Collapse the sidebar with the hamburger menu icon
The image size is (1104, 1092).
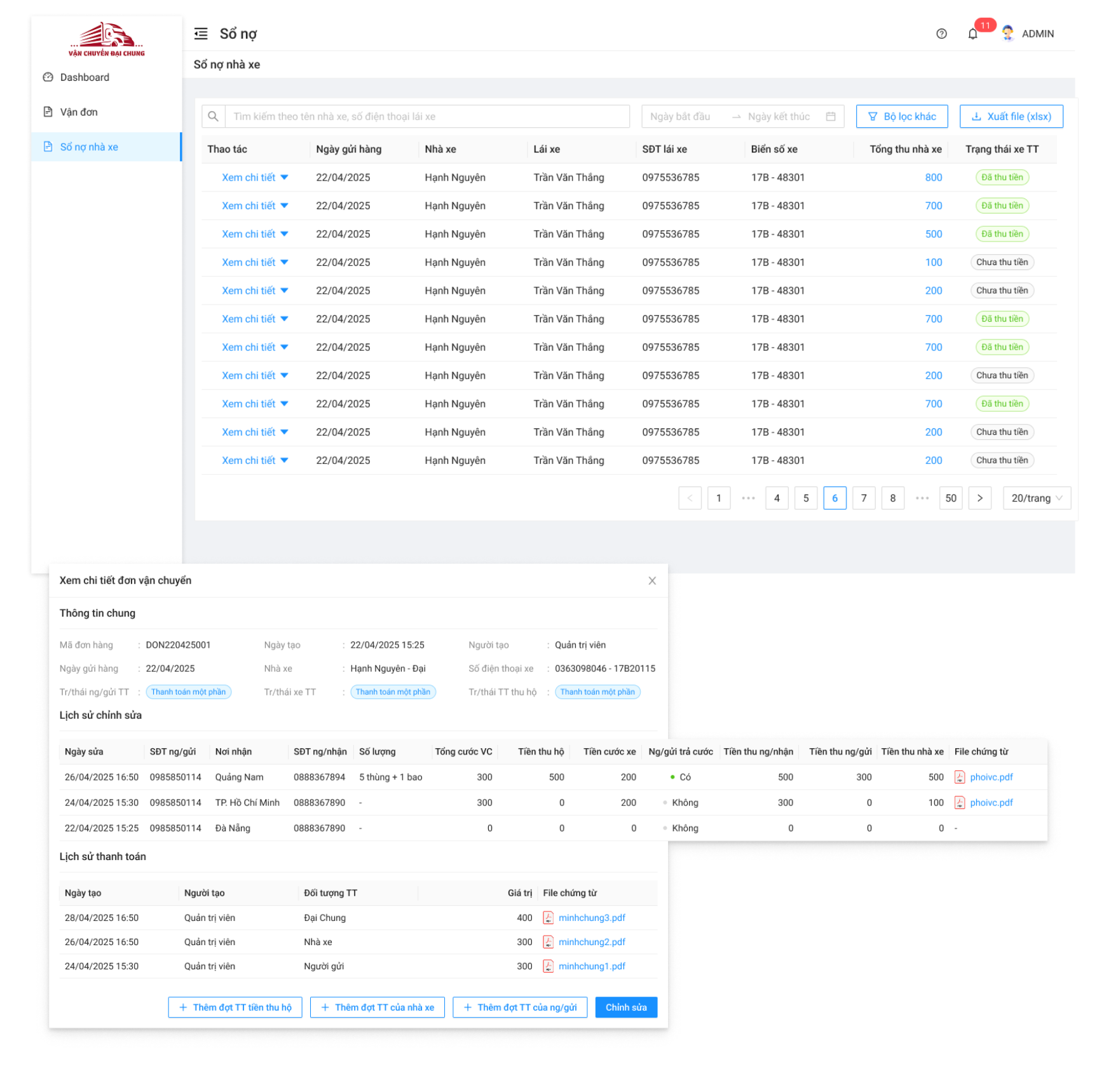pos(201,34)
